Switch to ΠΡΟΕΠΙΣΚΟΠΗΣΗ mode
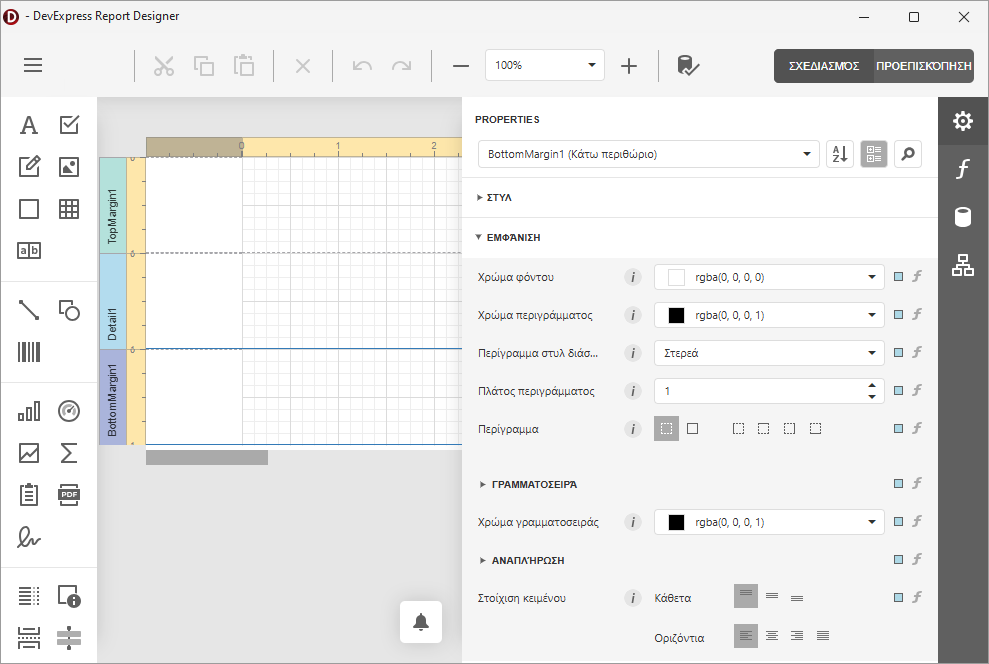989x664 pixels. (x=924, y=66)
